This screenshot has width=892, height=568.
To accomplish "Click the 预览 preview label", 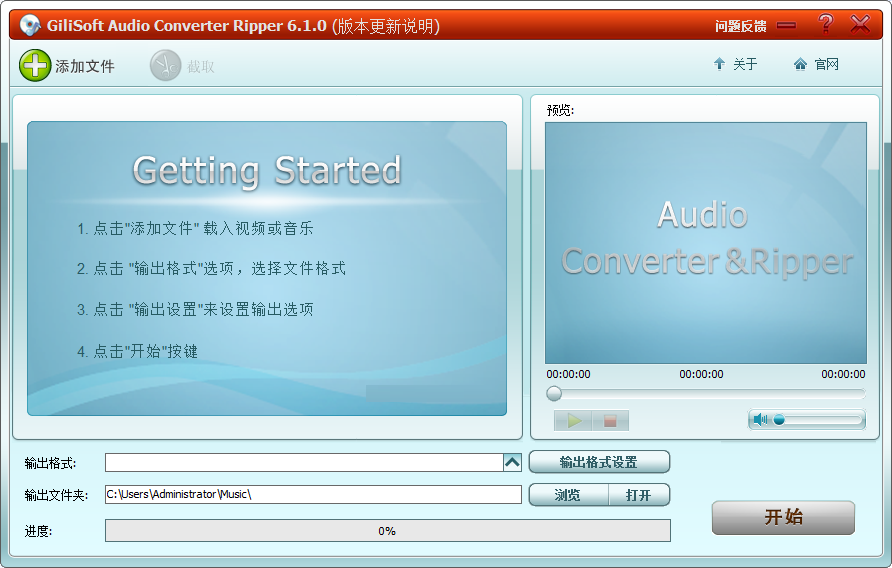I will click(x=560, y=110).
